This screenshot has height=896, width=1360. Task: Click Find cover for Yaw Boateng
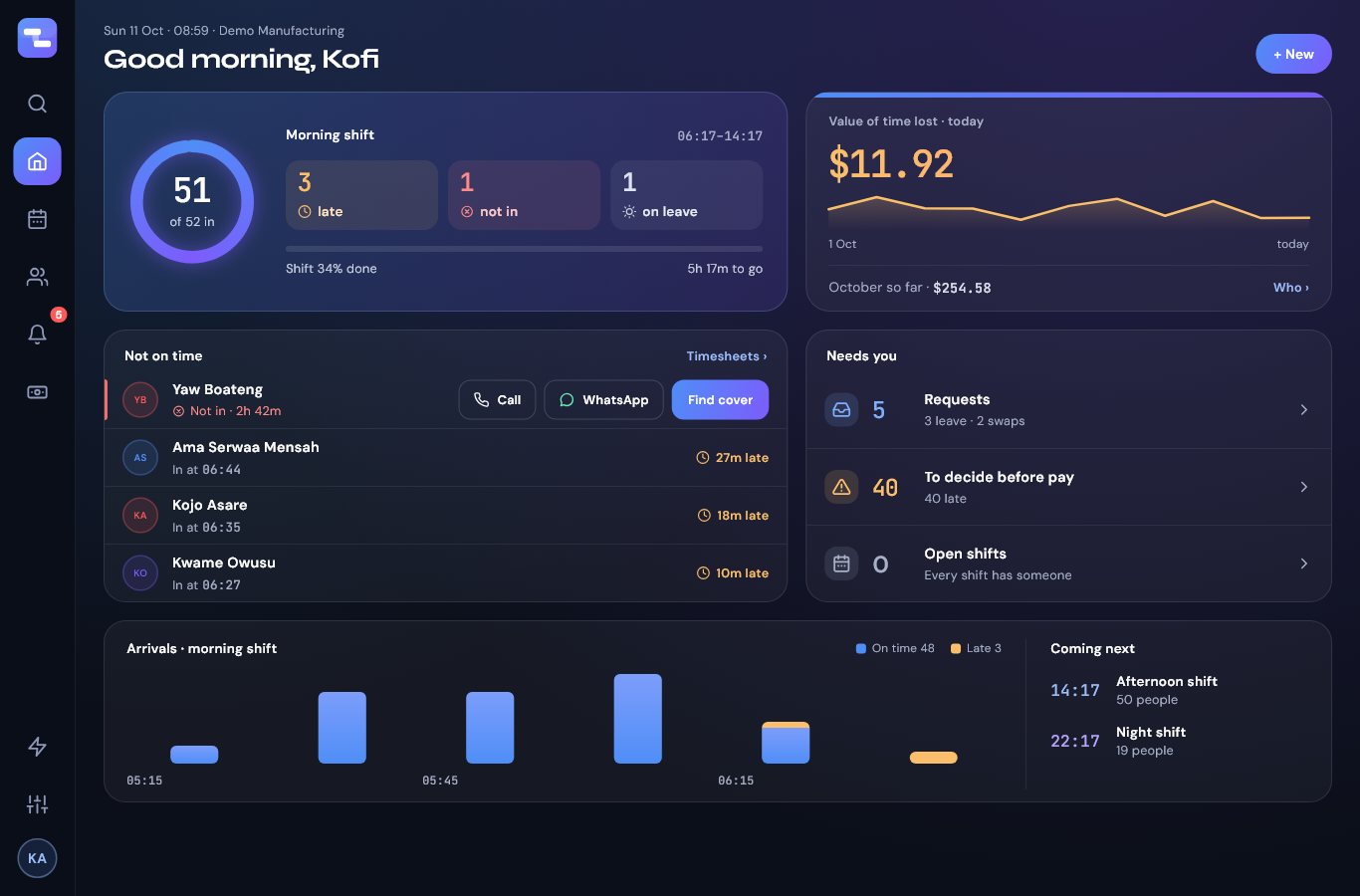pyautogui.click(x=720, y=400)
